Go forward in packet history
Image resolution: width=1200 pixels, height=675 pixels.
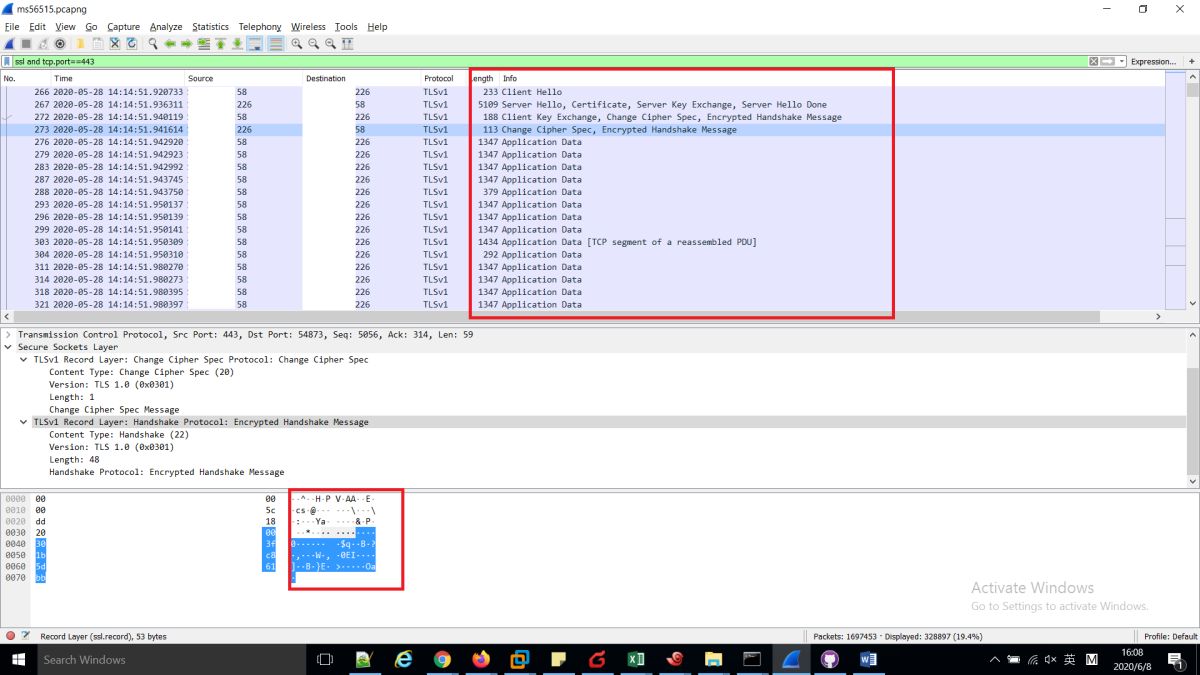[187, 44]
